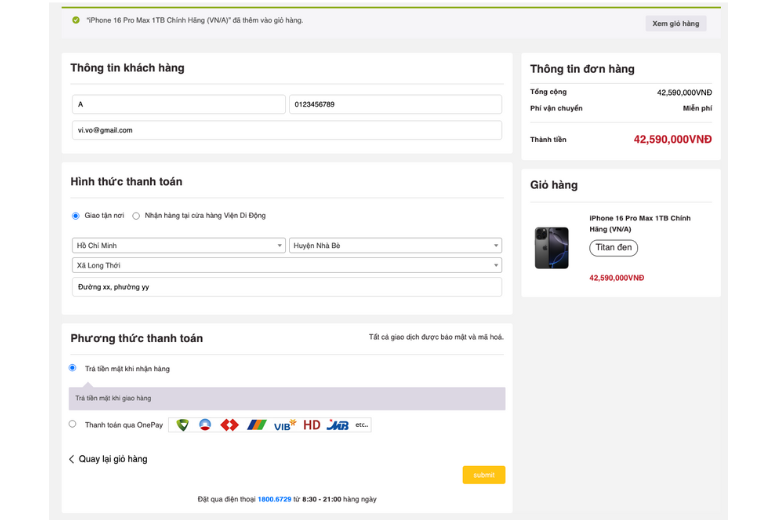Click the HD bank logo
Image resolution: width=780 pixels, height=520 pixels.
click(312, 425)
